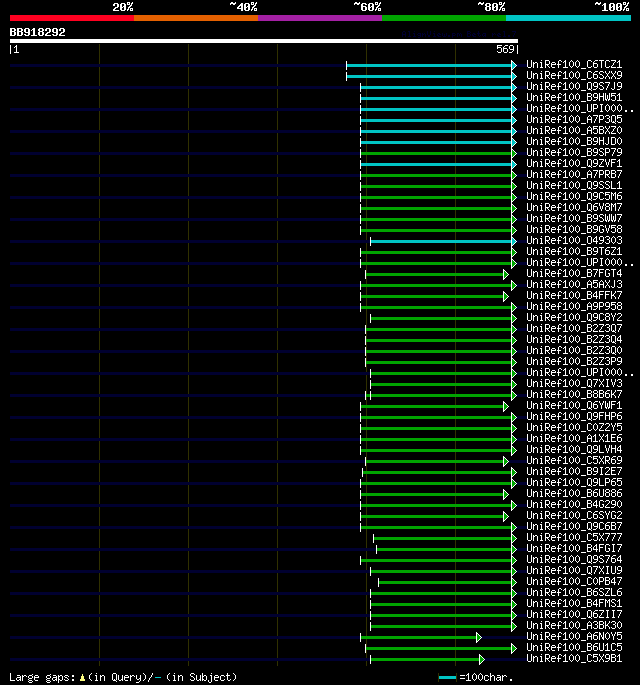Select the UniRef100_C5XR69 label

tap(574, 460)
